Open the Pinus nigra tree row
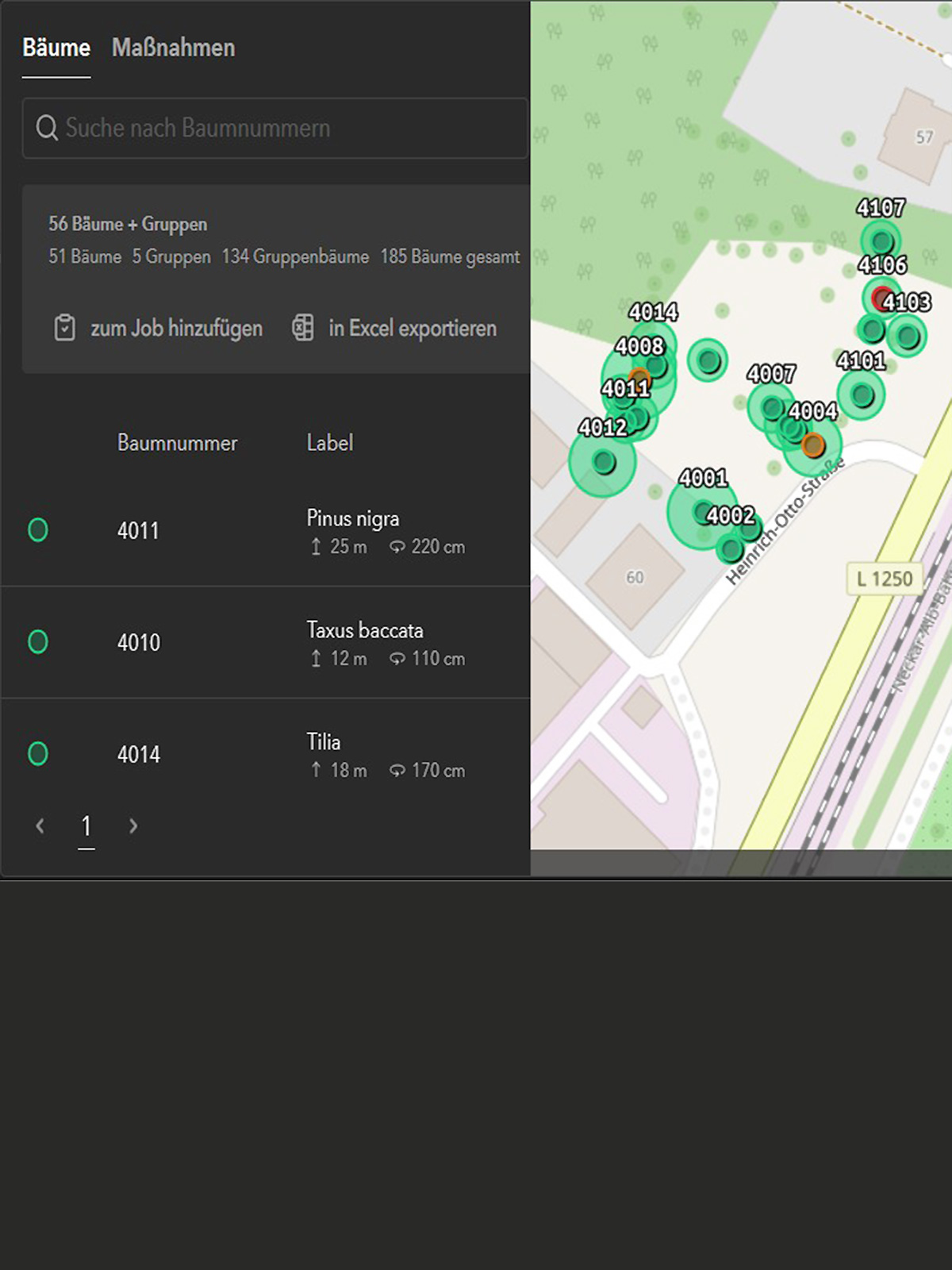 click(x=353, y=530)
